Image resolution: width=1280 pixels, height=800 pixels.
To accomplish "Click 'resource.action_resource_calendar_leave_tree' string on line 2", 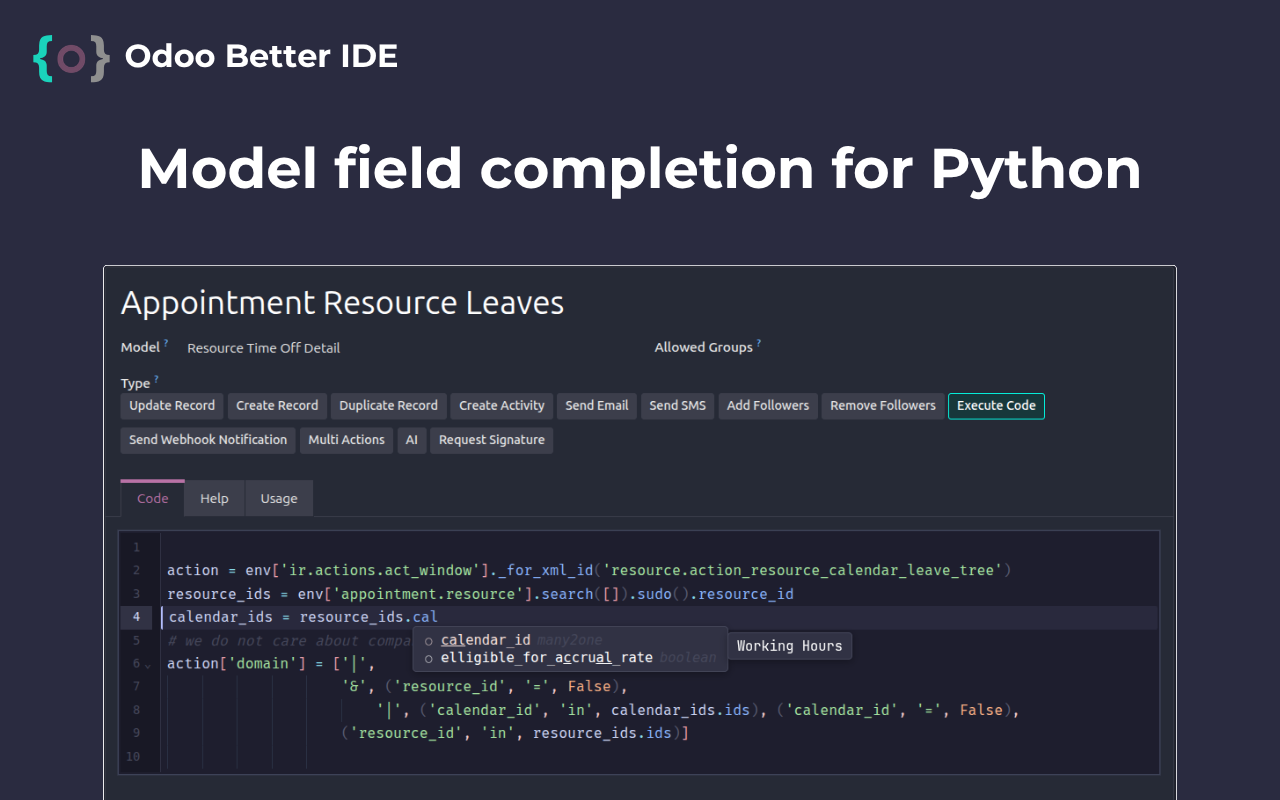I will (805, 570).
